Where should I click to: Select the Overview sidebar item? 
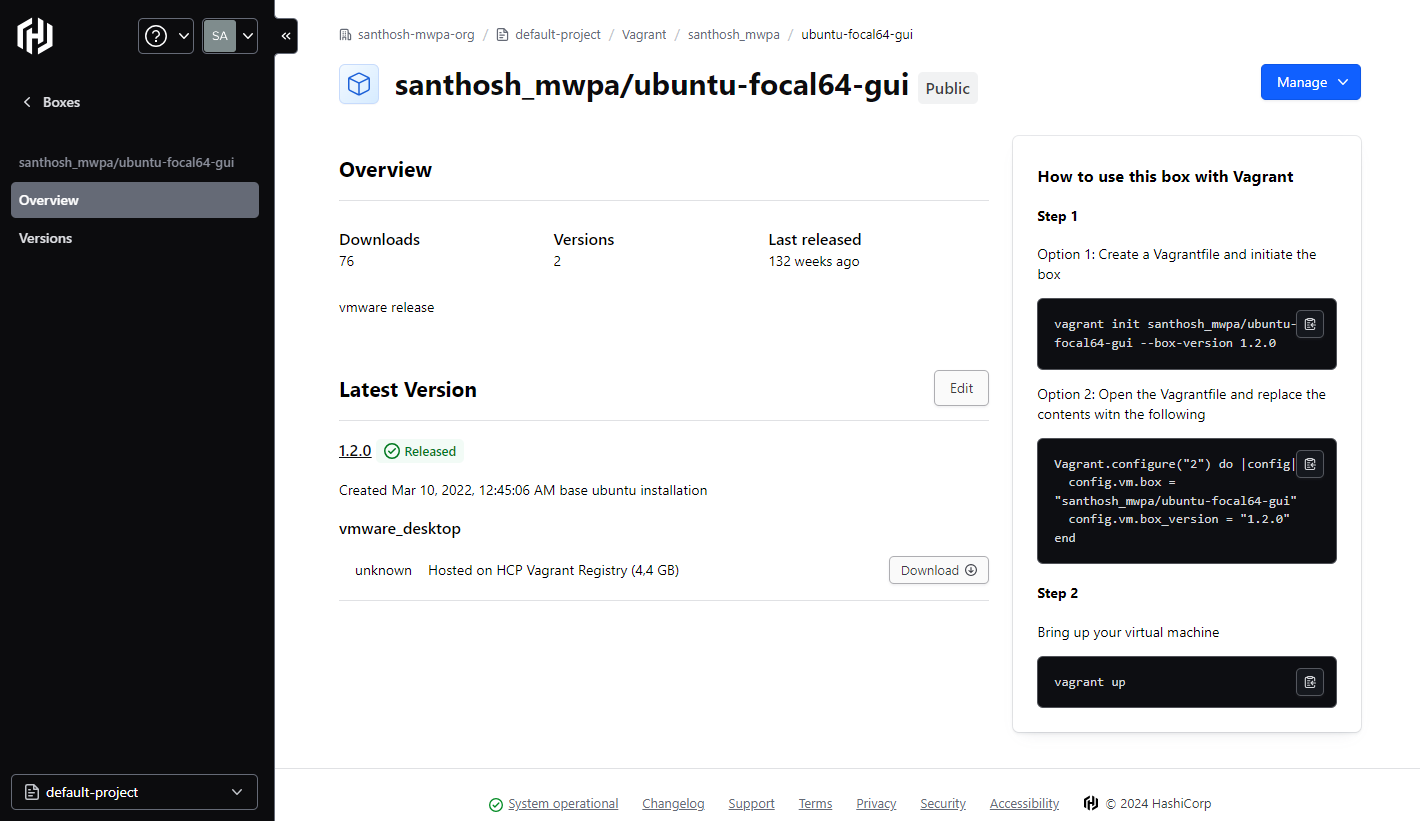134,200
